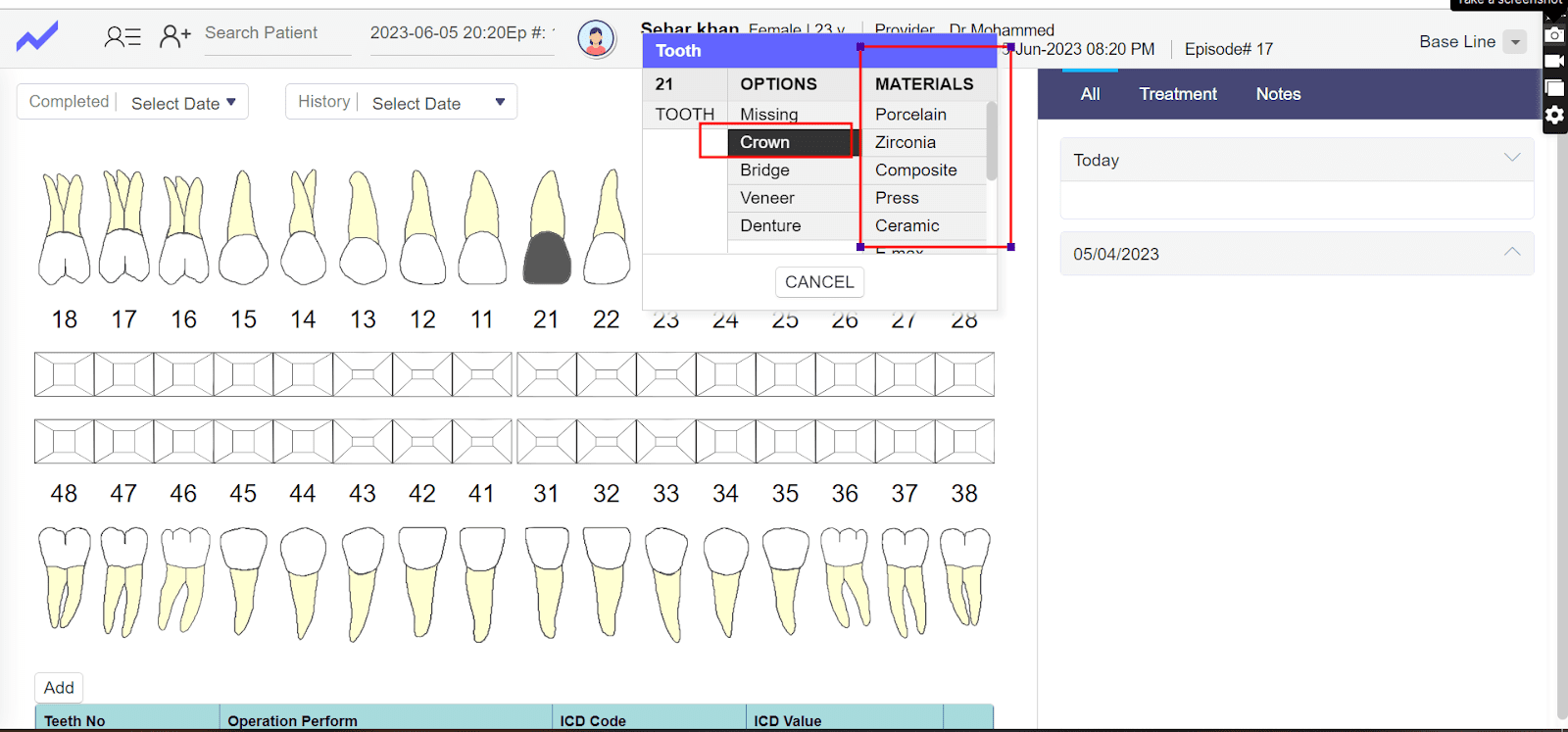This screenshot has height=732, width=1568.
Task: Select upper tooth 14 image
Action: click(303, 227)
